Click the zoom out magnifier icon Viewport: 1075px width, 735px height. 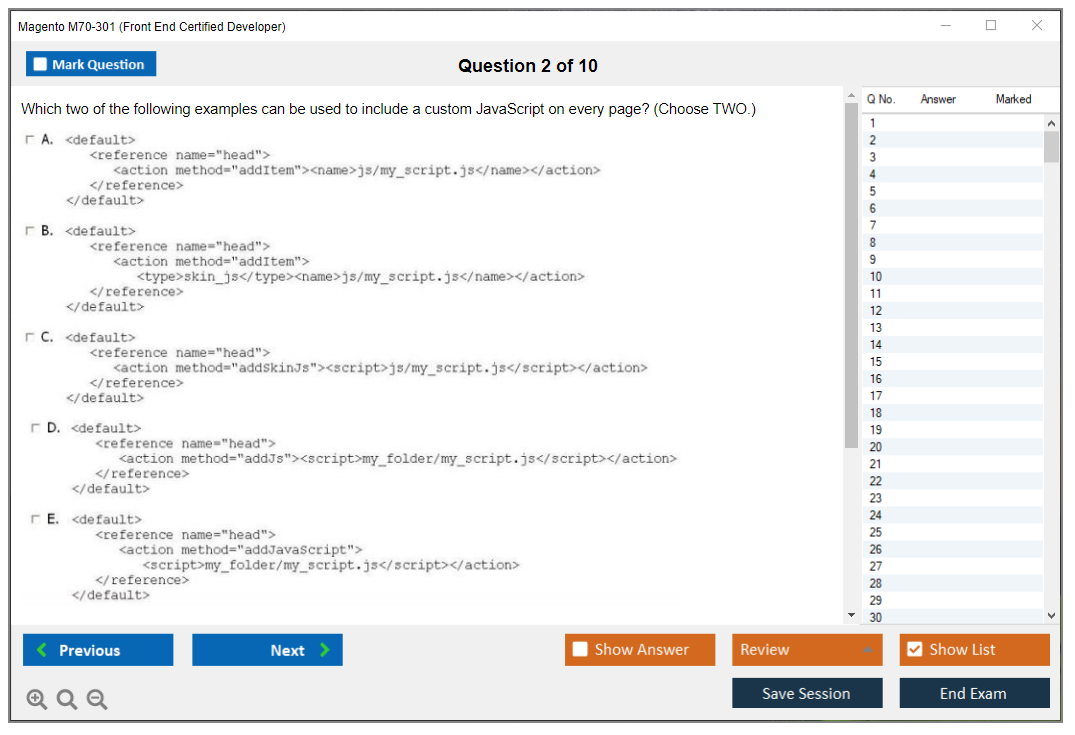coord(97,700)
